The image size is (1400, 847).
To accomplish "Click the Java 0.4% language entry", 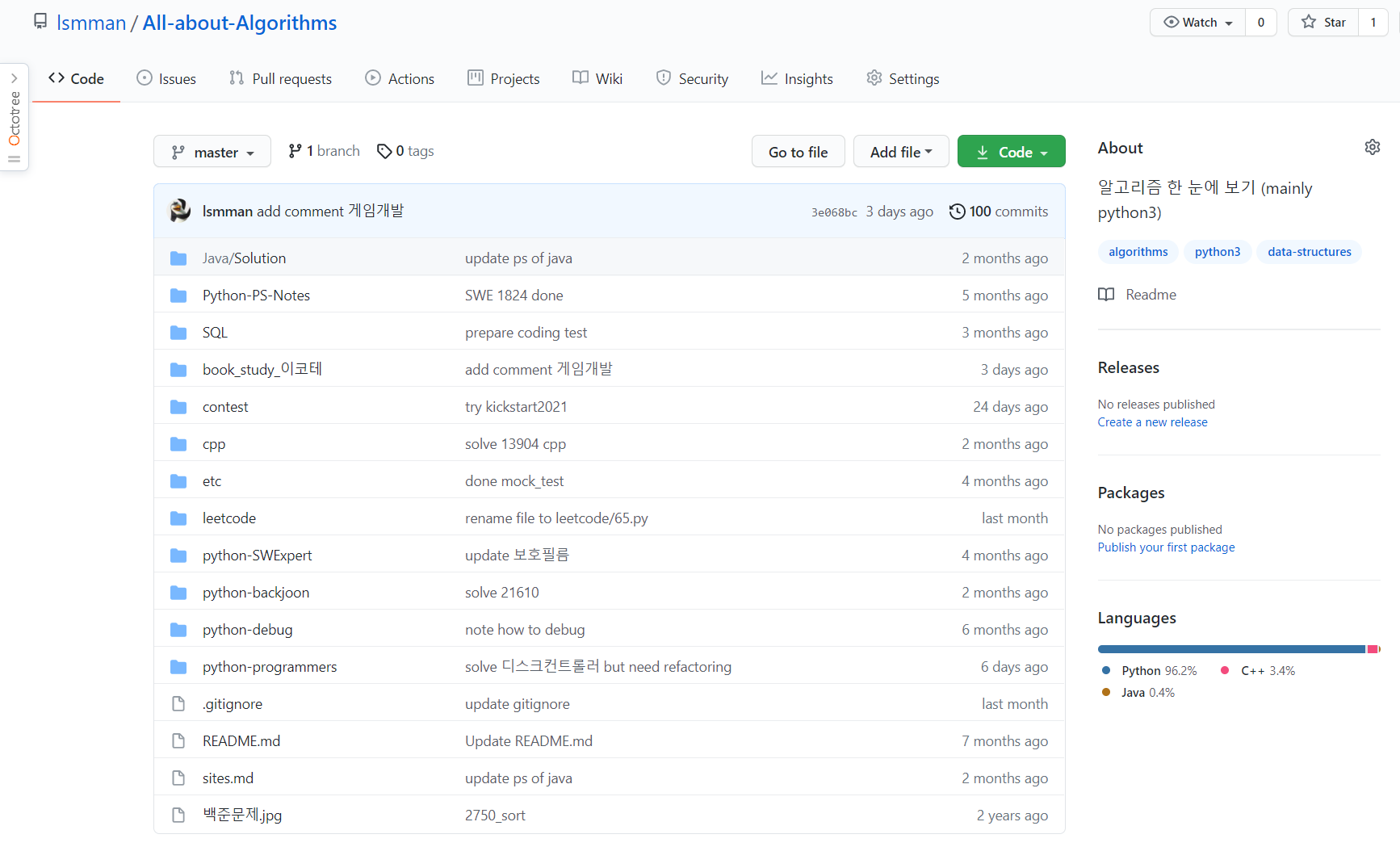I will pos(1138,693).
